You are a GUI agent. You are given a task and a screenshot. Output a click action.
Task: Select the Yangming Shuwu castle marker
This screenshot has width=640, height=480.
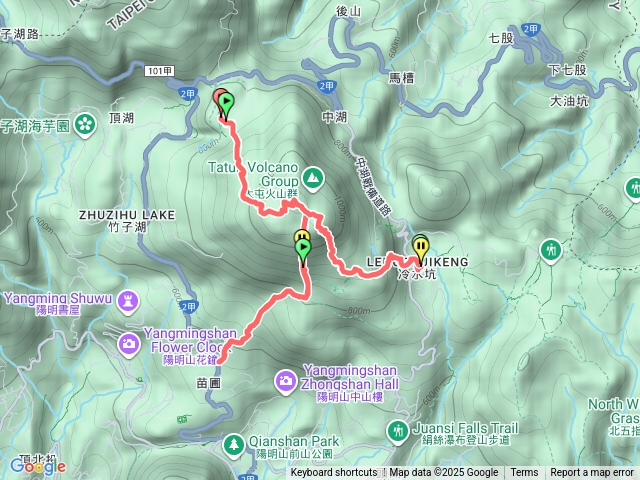[128, 302]
